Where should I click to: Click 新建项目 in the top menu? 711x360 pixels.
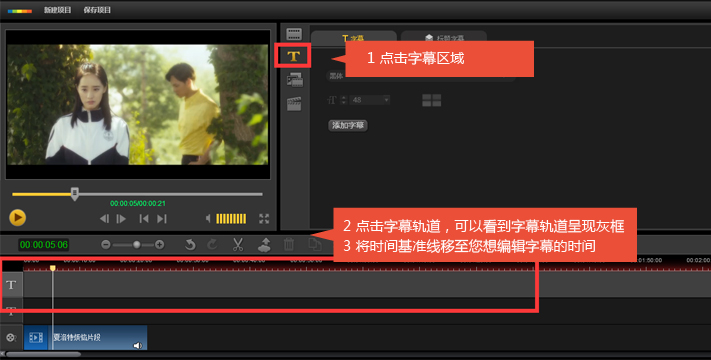[x=58, y=10]
